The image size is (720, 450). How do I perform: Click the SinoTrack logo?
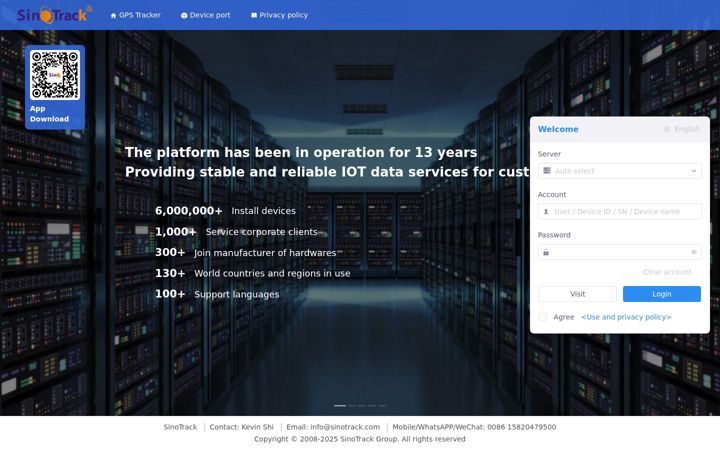click(55, 15)
